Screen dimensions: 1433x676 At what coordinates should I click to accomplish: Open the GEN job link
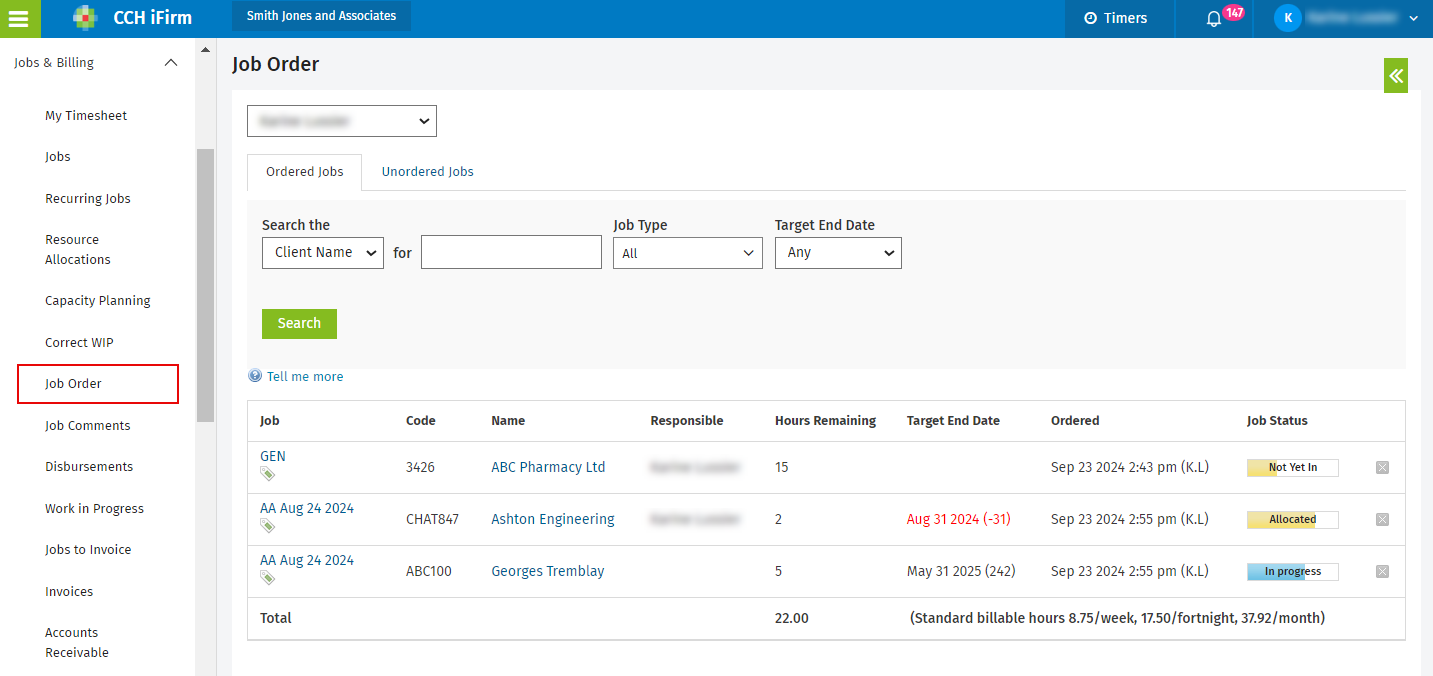pos(273,456)
